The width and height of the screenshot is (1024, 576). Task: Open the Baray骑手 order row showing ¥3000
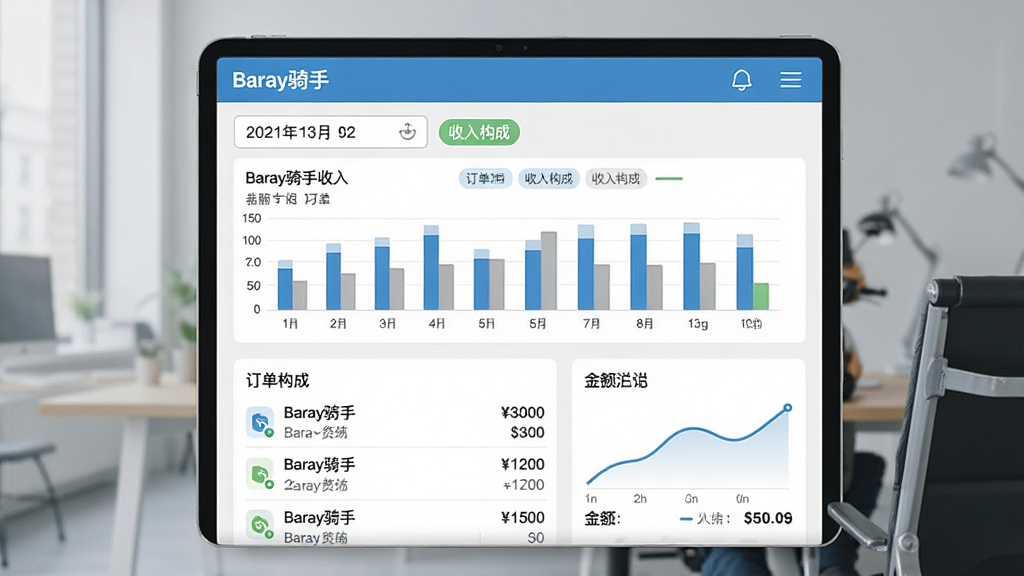pyautogui.click(x=395, y=422)
